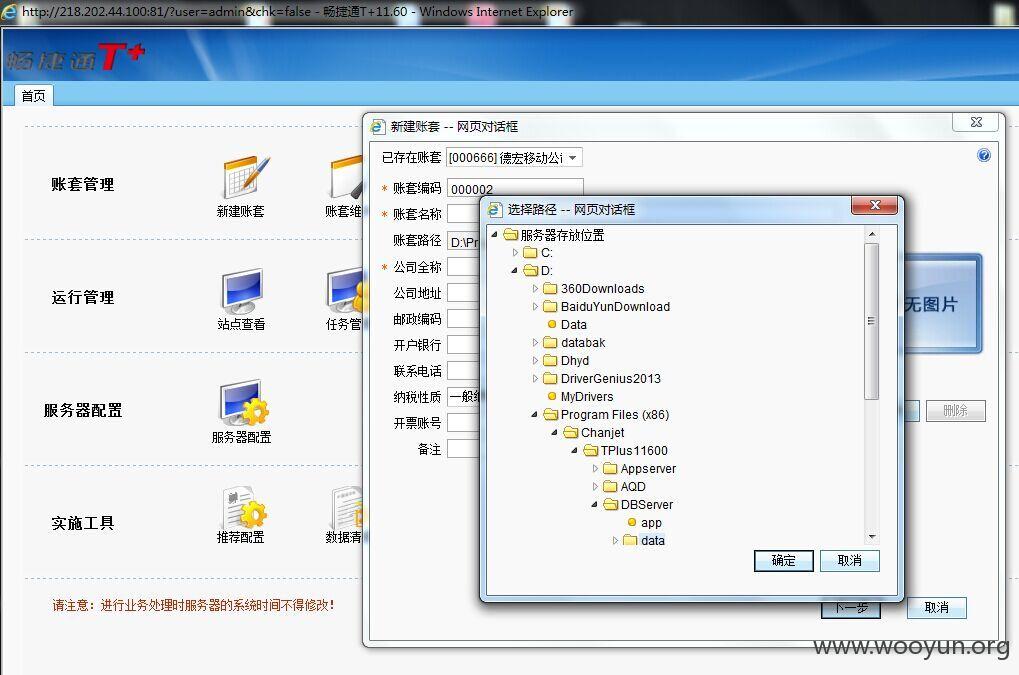Collapse the DBServer tree node
The width and height of the screenshot is (1019, 675).
pos(595,504)
